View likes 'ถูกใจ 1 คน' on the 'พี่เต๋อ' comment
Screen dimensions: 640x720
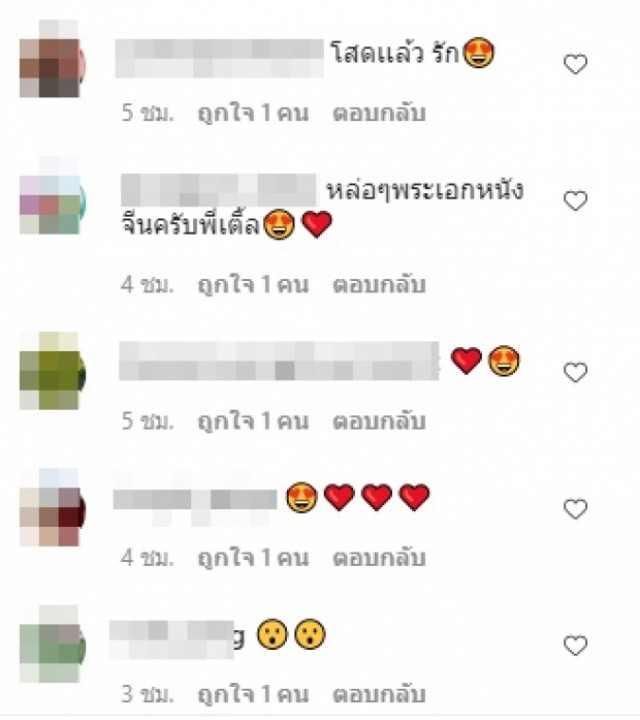253,284
